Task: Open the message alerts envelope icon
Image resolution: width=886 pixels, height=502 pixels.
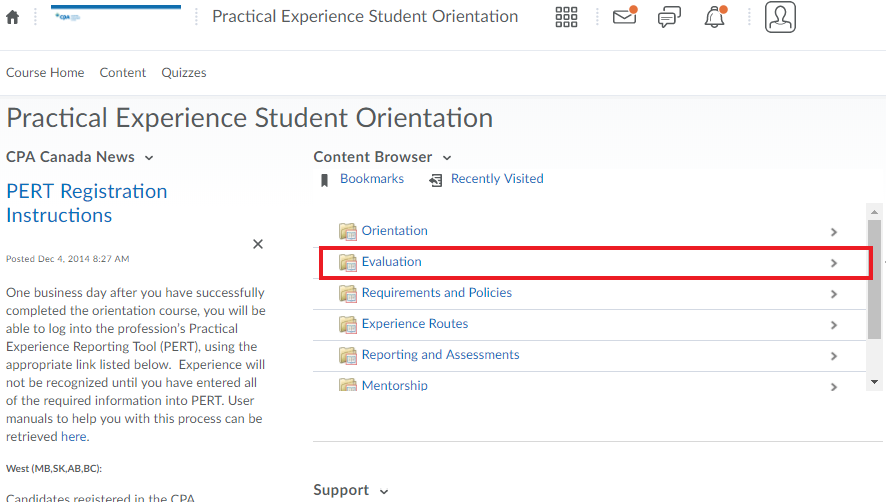Action: [625, 16]
